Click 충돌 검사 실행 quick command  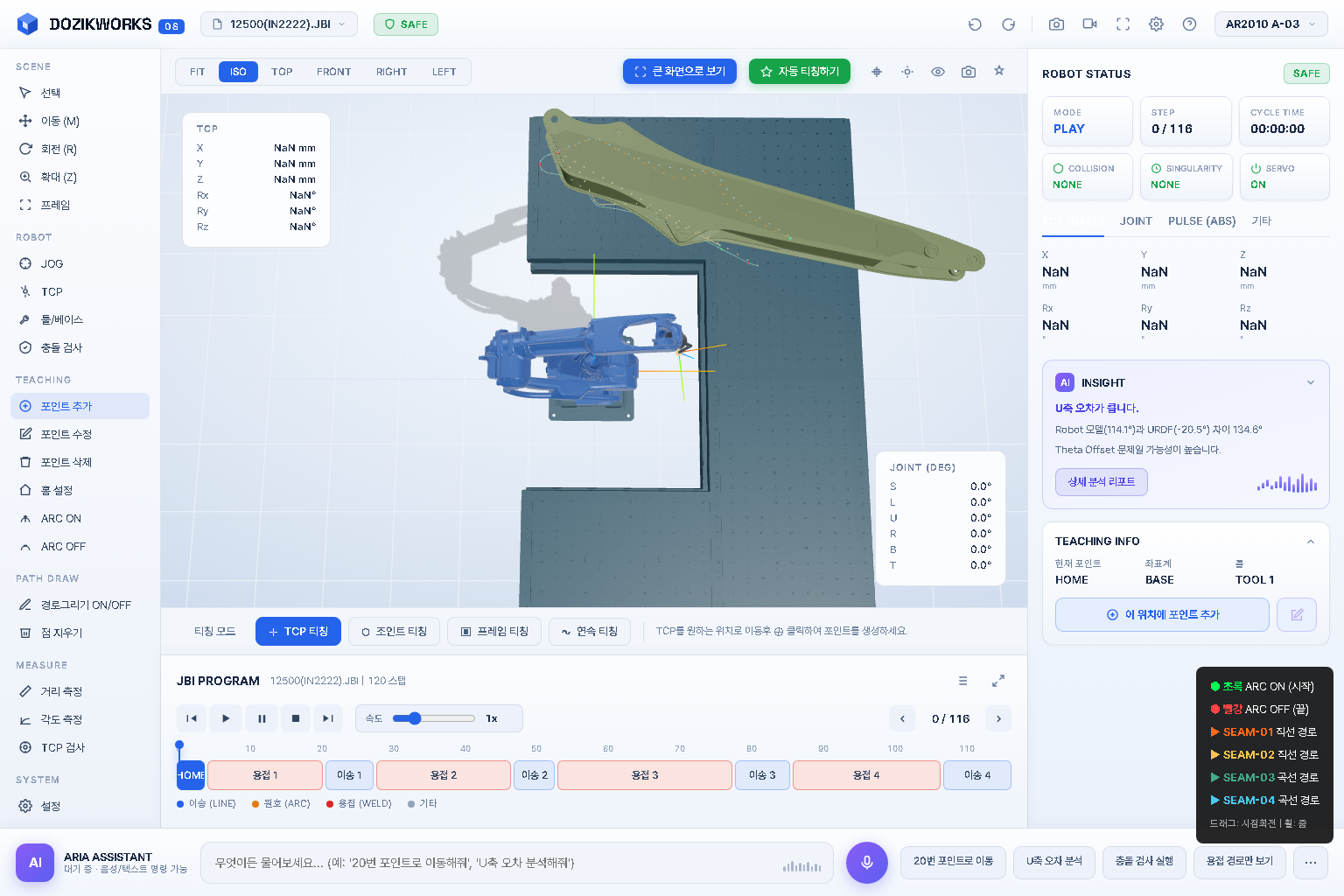click(1144, 862)
